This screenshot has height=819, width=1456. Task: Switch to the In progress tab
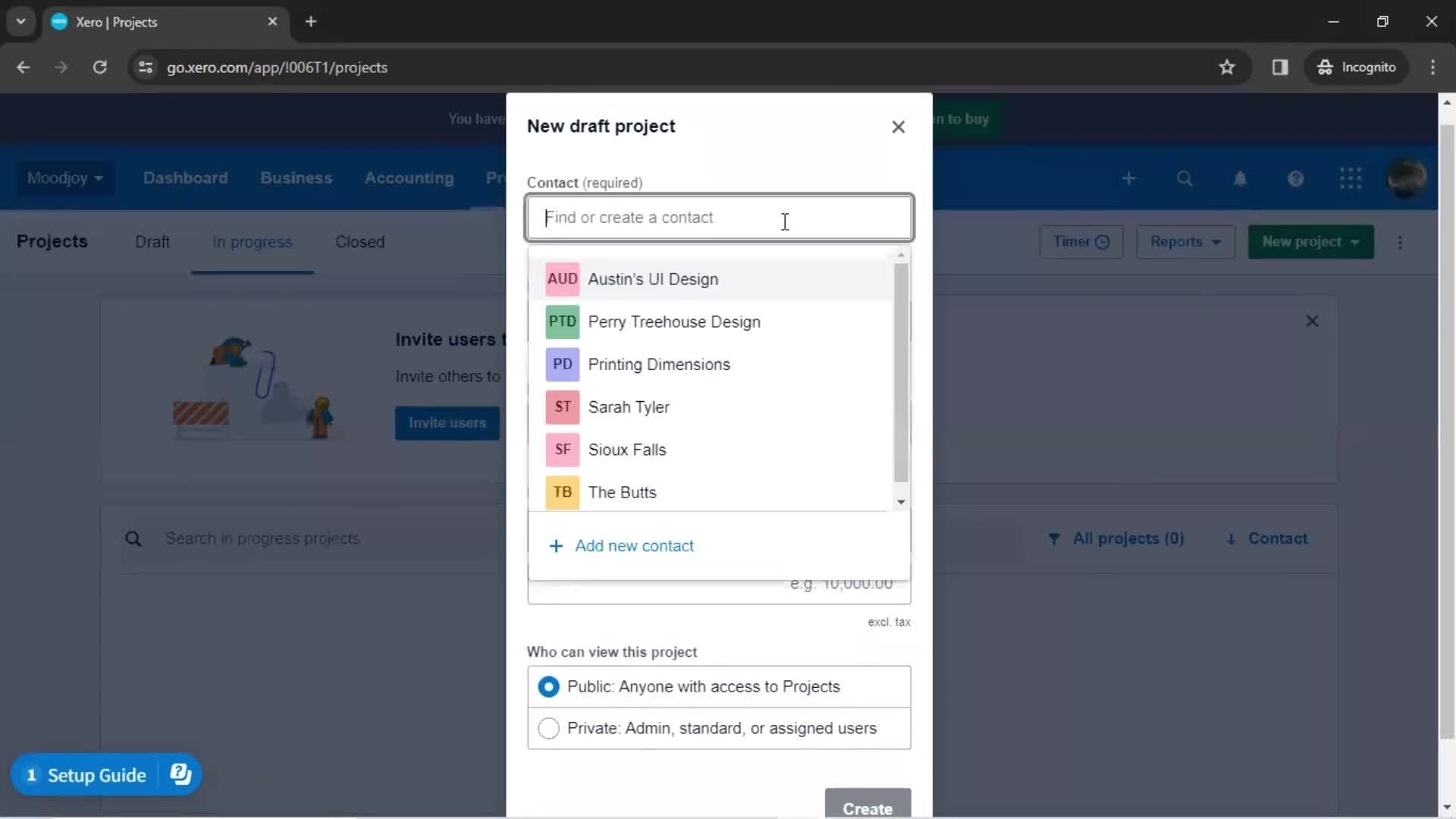pyautogui.click(x=253, y=242)
